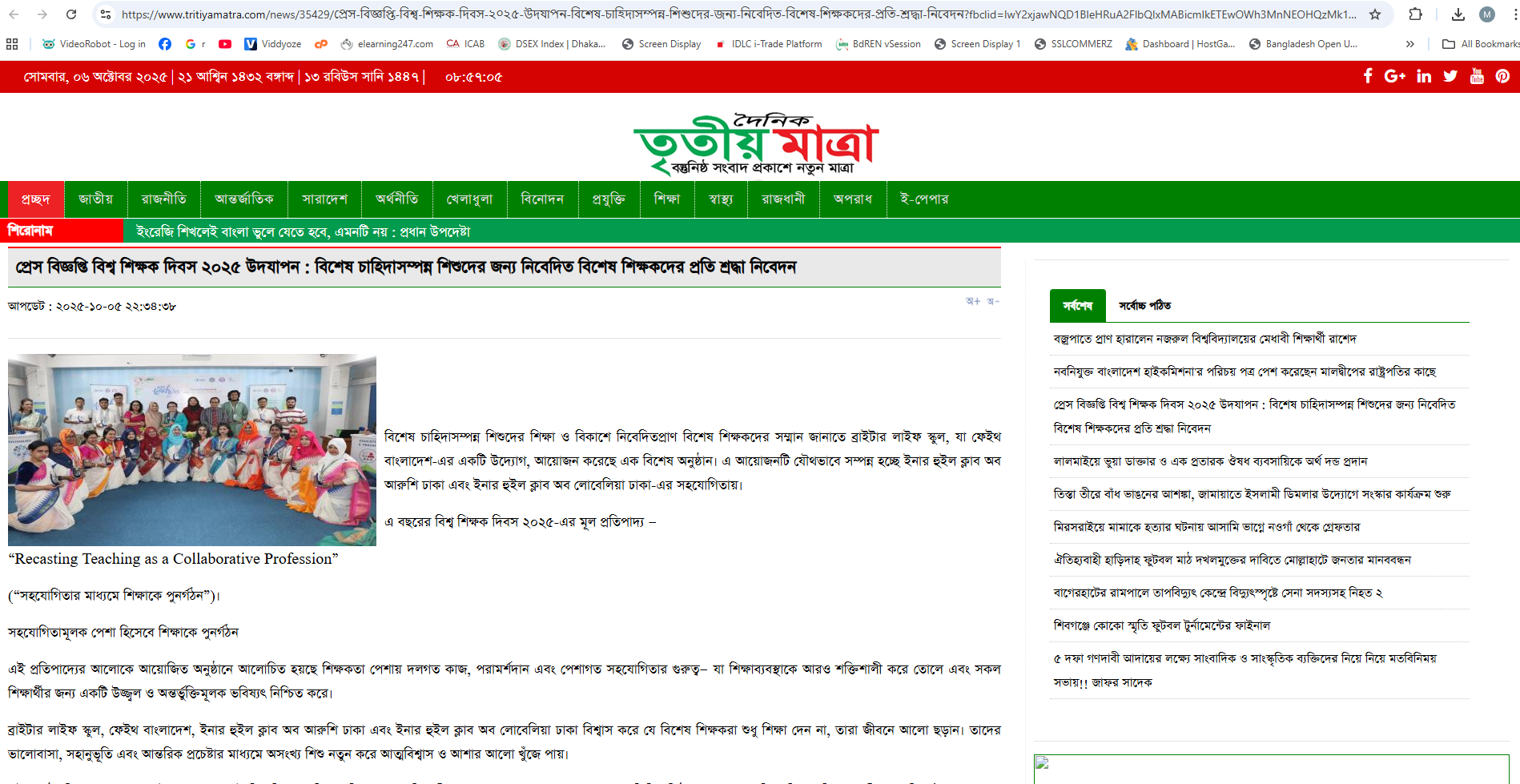Select the সর্বশেষ tab
Viewport: 1520px width, 784px height.
pos(1077,306)
